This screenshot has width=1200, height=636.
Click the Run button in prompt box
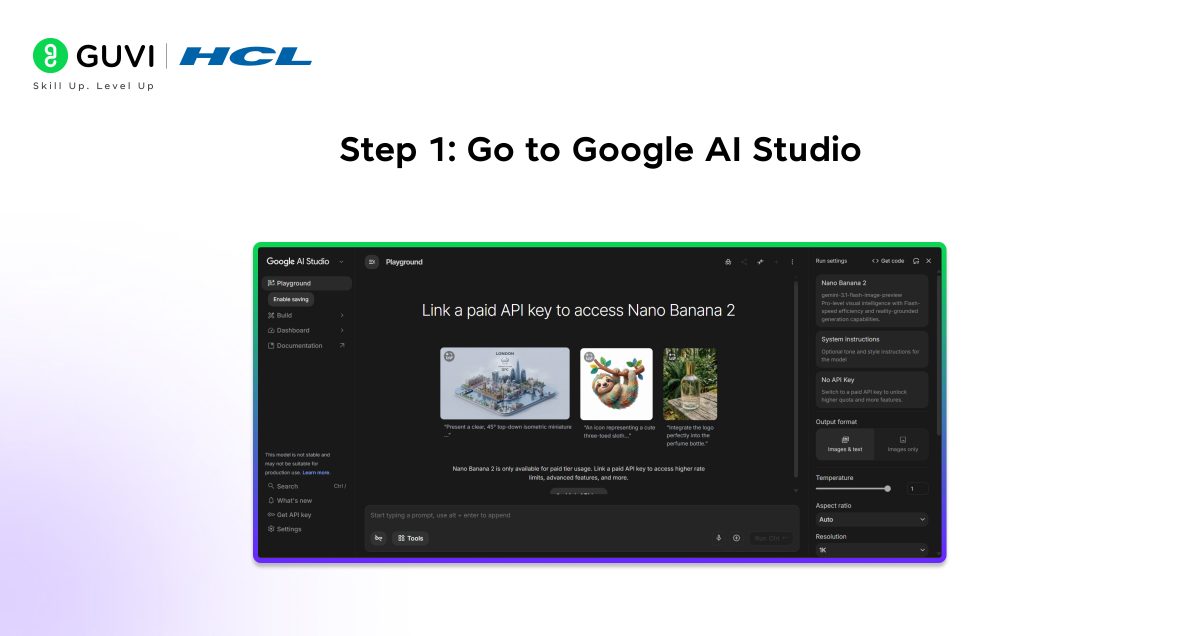pos(772,538)
